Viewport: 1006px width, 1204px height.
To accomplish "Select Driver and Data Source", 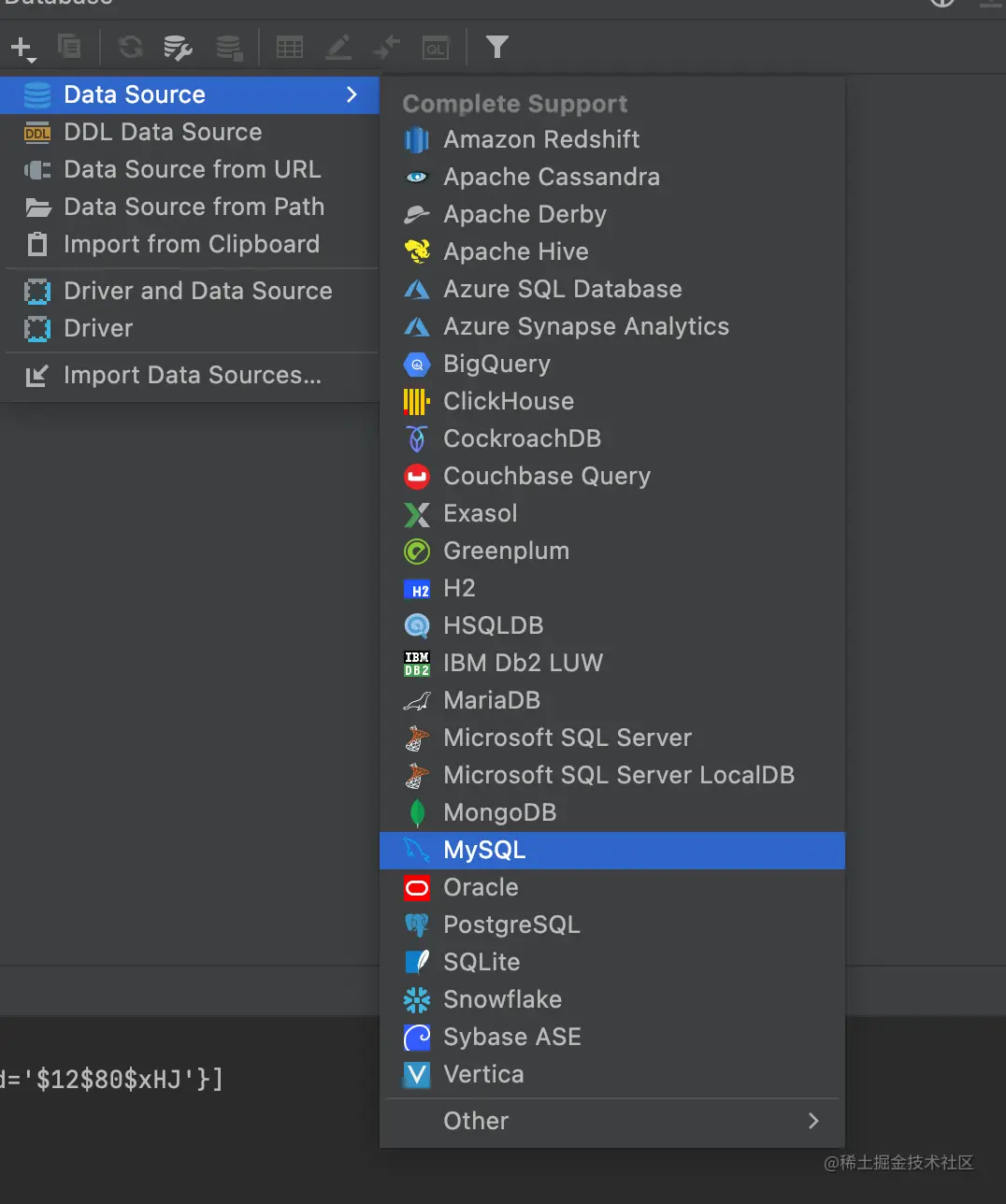I will click(x=190, y=291).
